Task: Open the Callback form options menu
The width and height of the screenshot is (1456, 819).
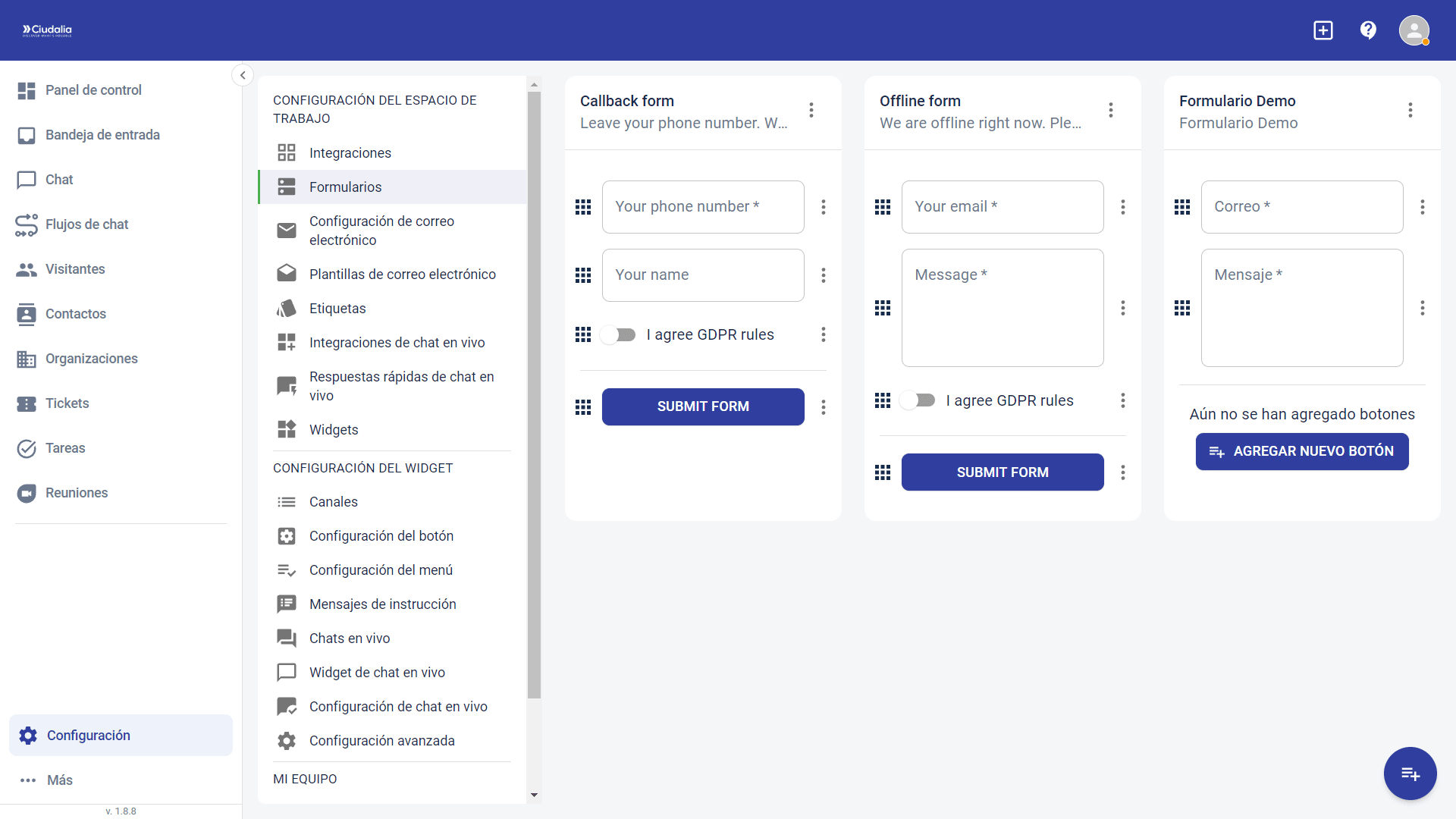Action: tap(811, 110)
